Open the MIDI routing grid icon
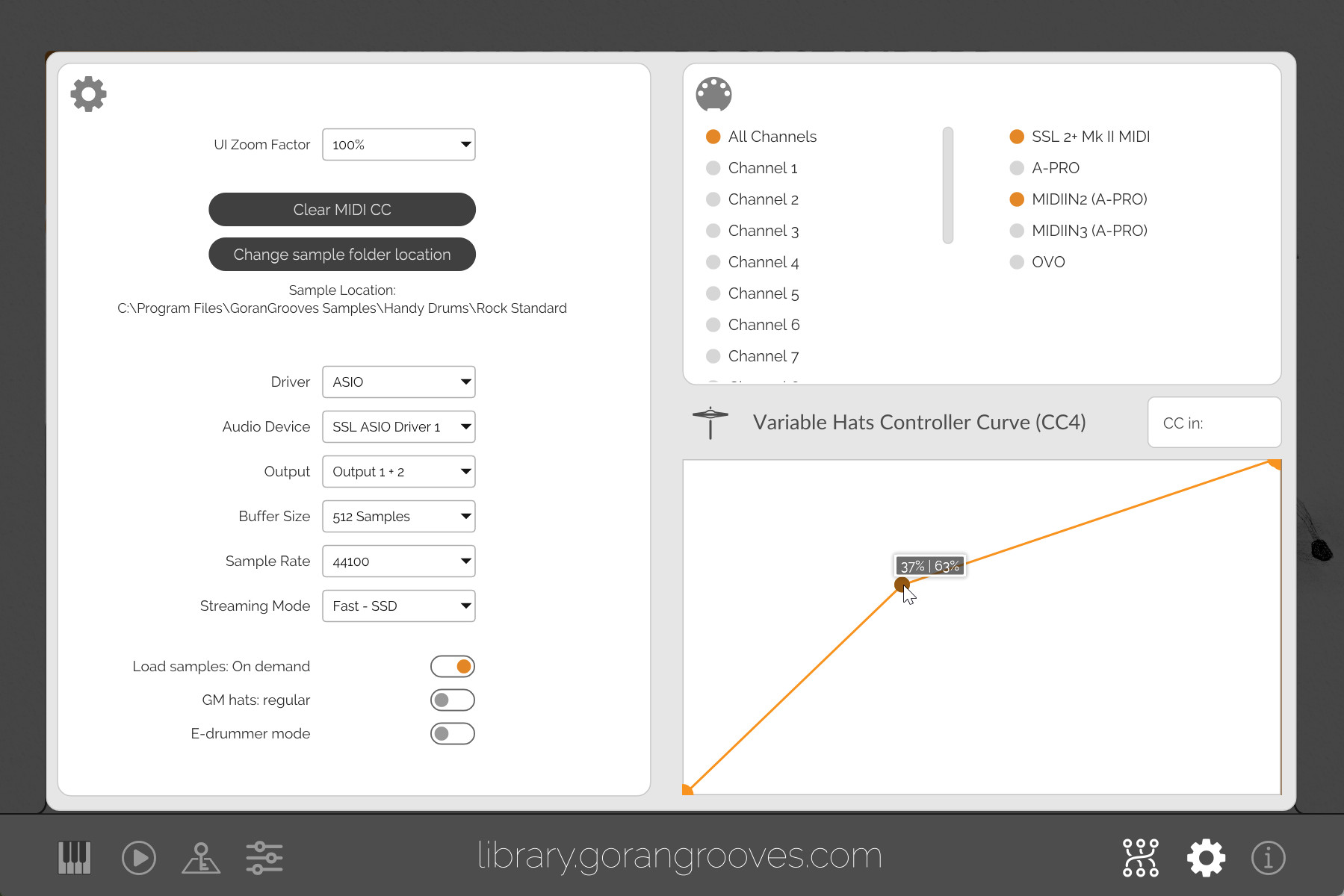1344x896 pixels. (1140, 857)
